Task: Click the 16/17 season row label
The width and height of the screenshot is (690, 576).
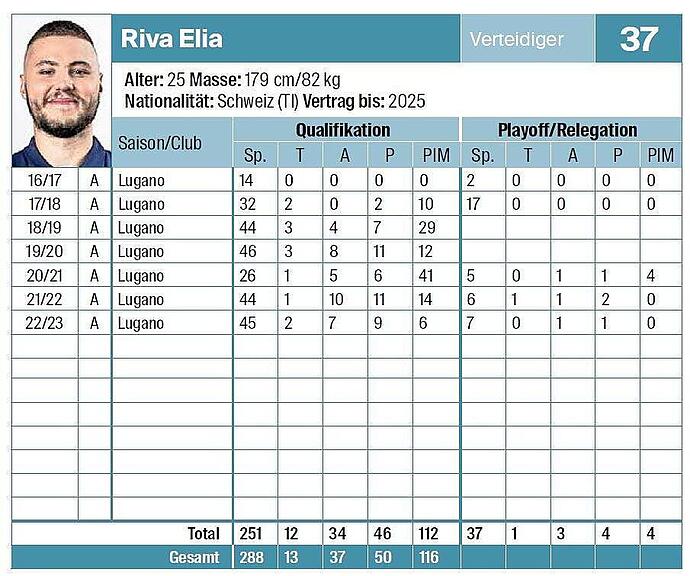Action: point(45,180)
